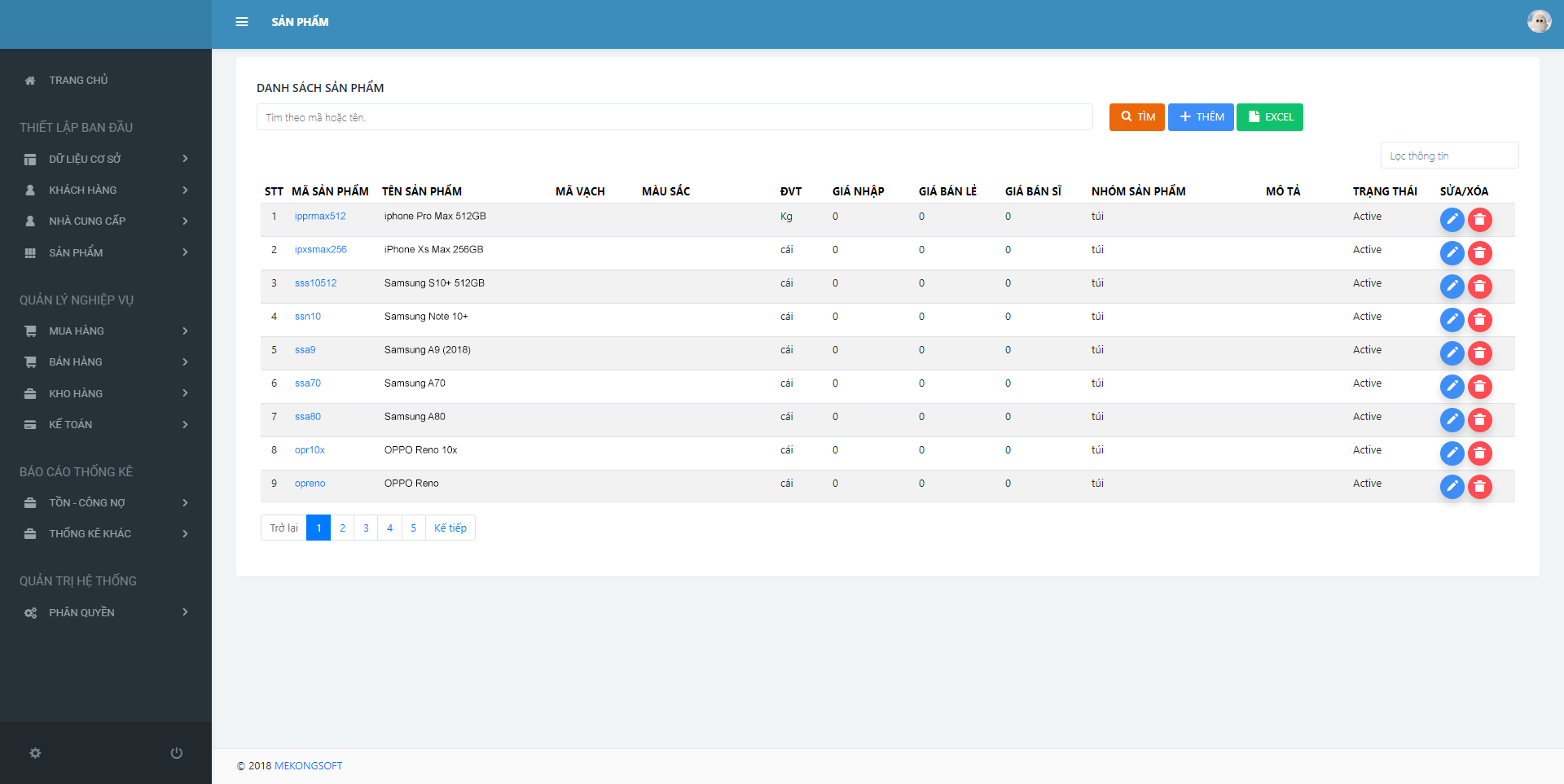Click Trở lại previous page button
Screen dimensions: 1564x784
click(x=283, y=528)
